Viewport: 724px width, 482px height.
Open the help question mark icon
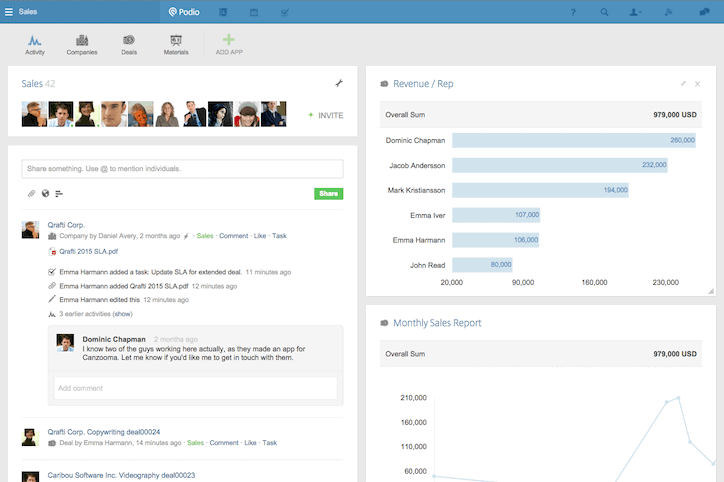point(573,12)
